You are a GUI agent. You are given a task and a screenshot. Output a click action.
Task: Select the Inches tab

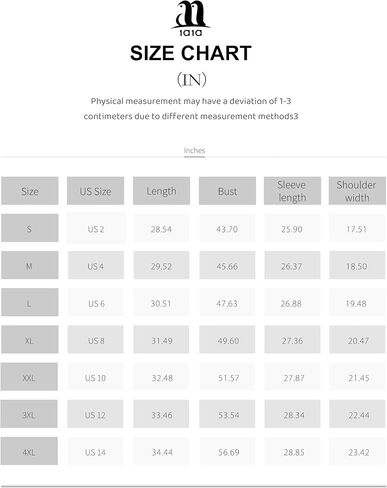tap(194, 150)
